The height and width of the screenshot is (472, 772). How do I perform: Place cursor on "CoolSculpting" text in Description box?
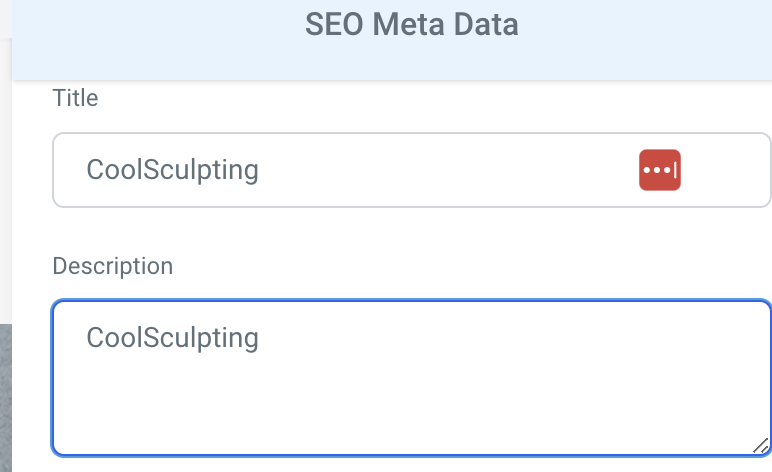click(172, 338)
